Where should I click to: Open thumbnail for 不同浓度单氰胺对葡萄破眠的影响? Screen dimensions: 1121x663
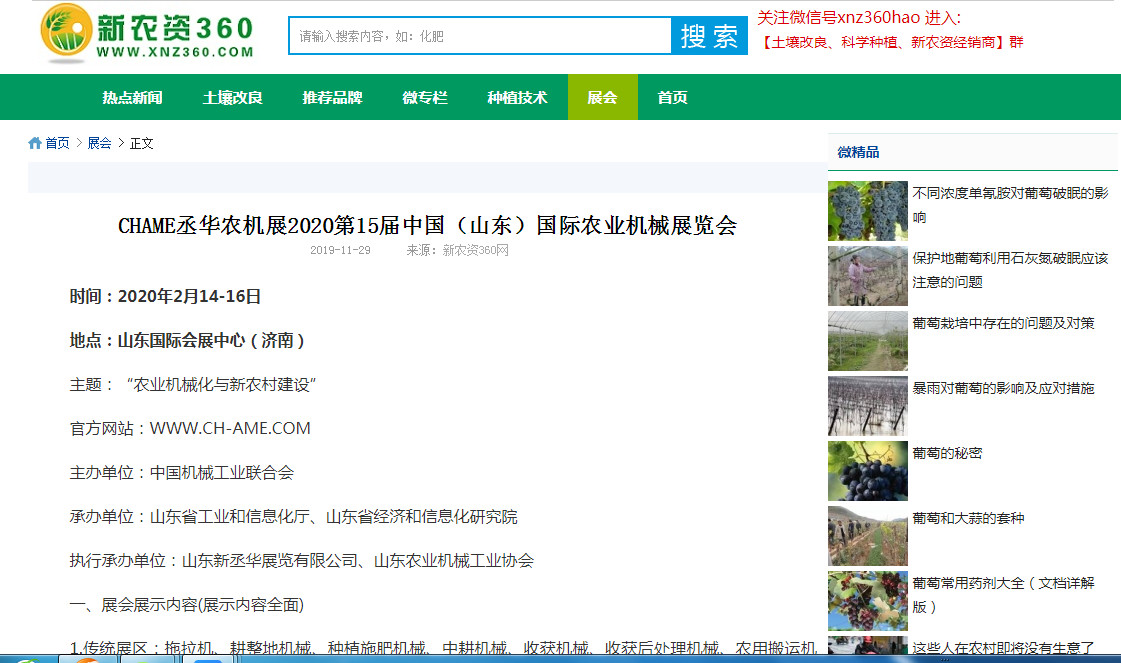(x=868, y=211)
